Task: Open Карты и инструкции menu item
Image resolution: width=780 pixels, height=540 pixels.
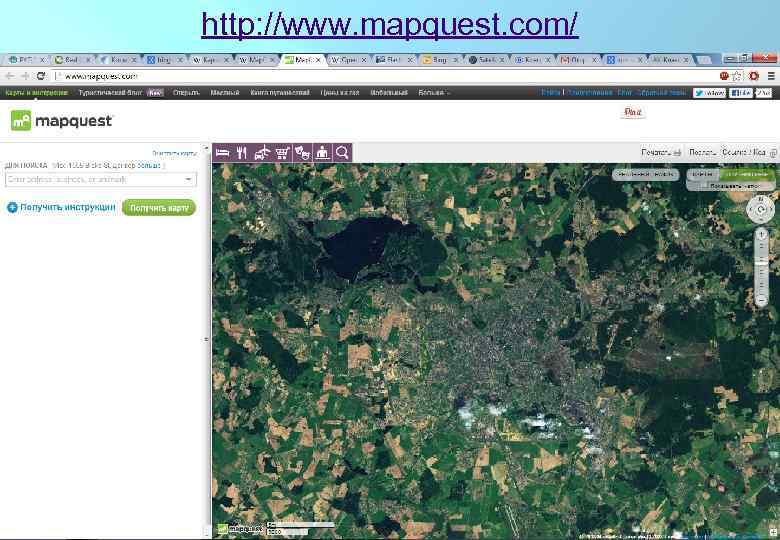Action: coord(36,93)
